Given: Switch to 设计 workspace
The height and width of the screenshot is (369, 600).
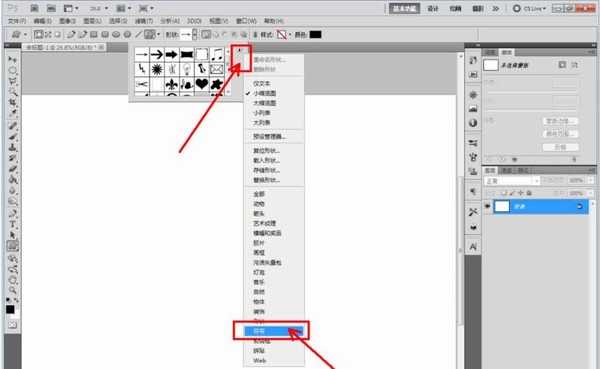Looking at the screenshot, I should (433, 8).
